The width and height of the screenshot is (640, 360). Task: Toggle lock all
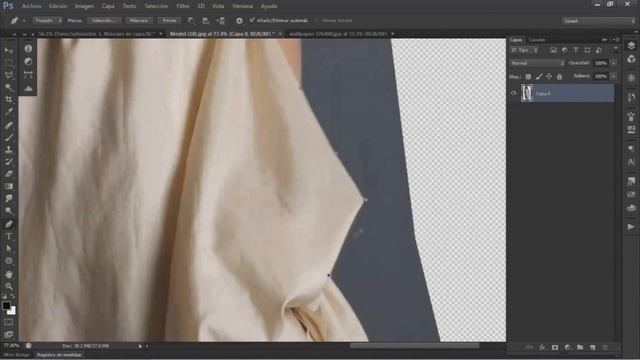[x=559, y=76]
